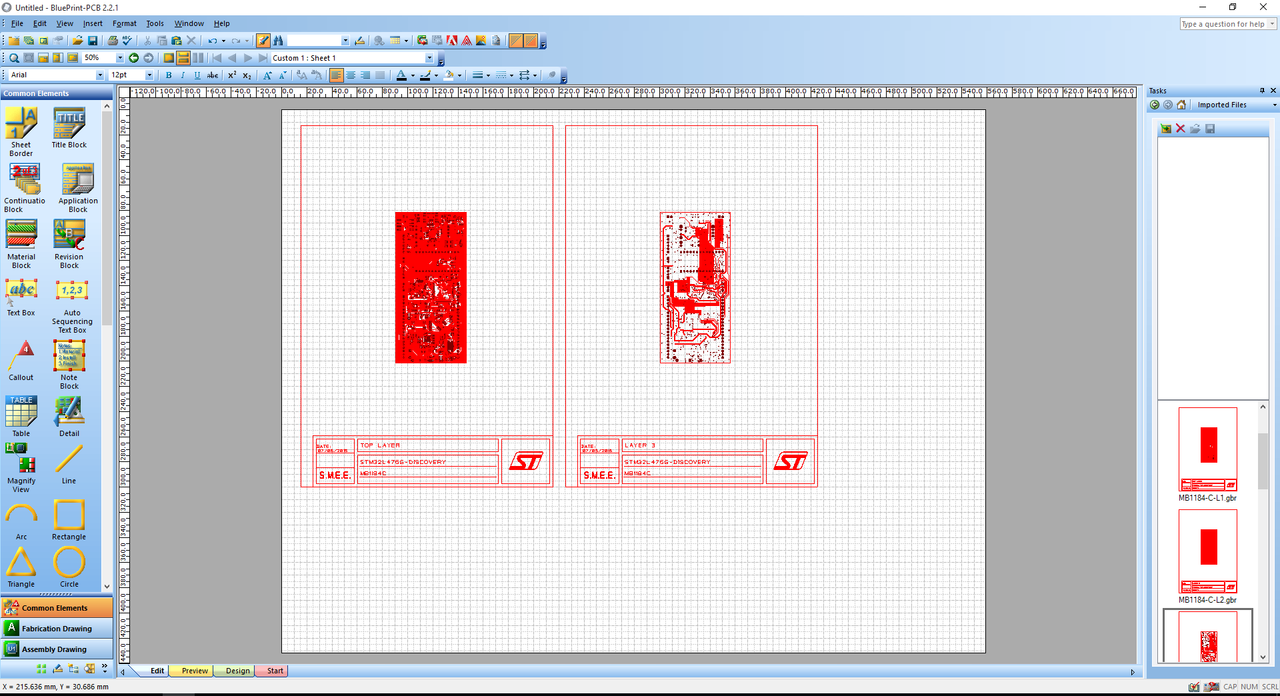Click the Undo arrow icon

click(x=212, y=41)
